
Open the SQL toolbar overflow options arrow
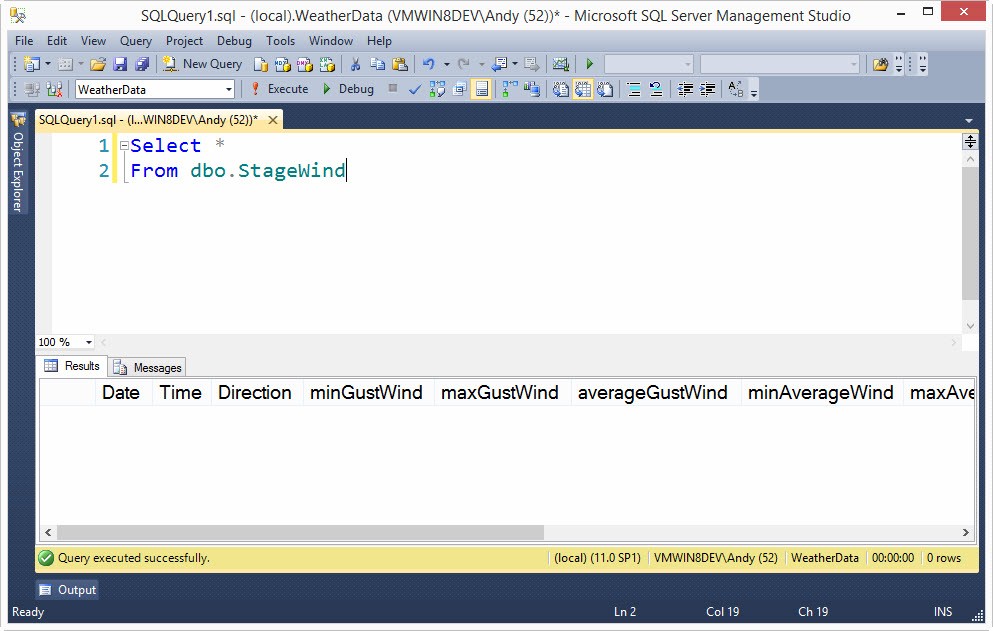[x=754, y=93]
